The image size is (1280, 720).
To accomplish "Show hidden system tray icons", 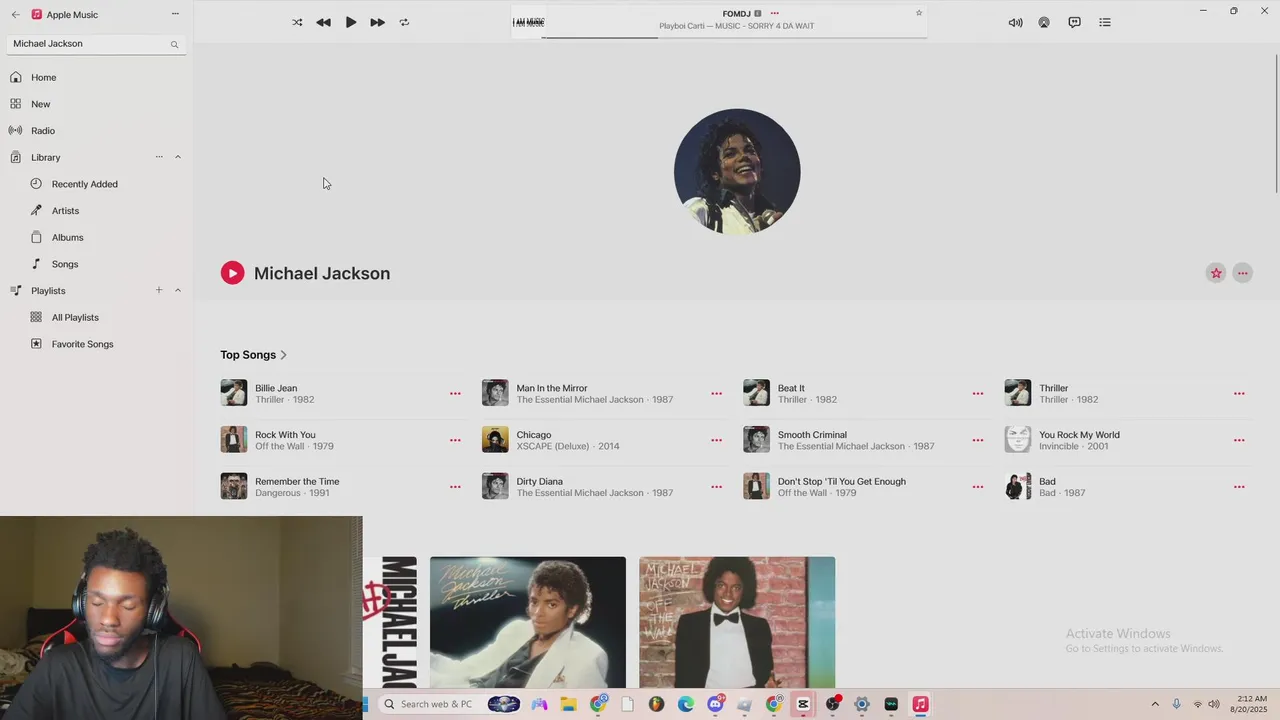I will tap(1155, 704).
